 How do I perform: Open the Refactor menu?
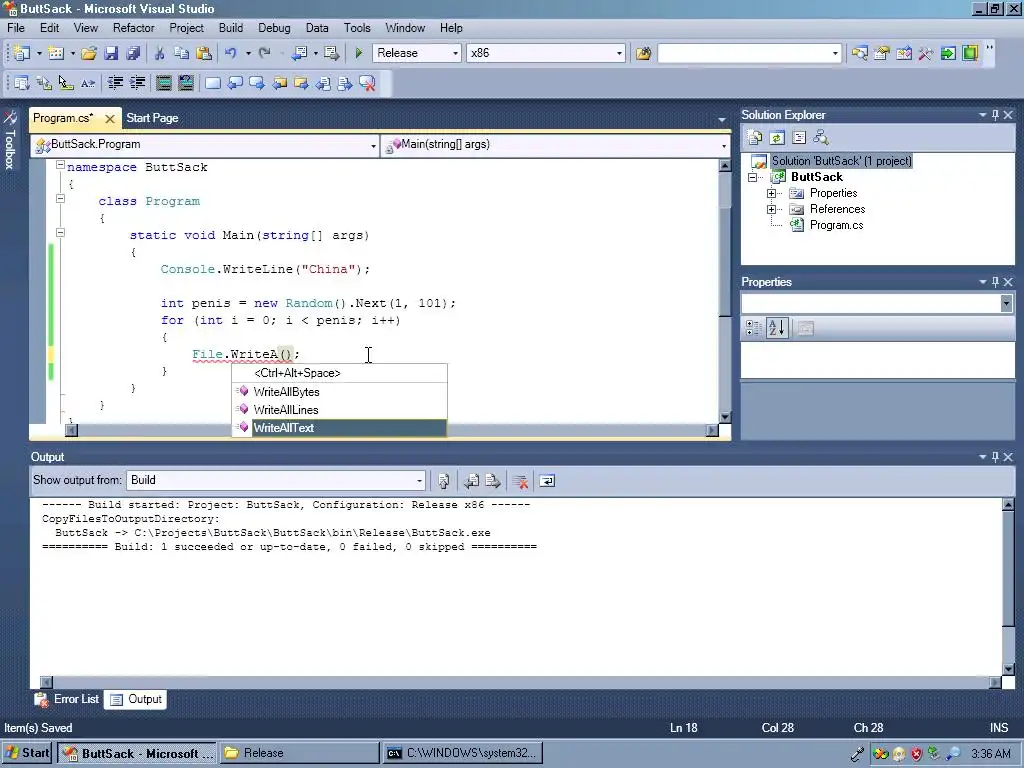133,28
